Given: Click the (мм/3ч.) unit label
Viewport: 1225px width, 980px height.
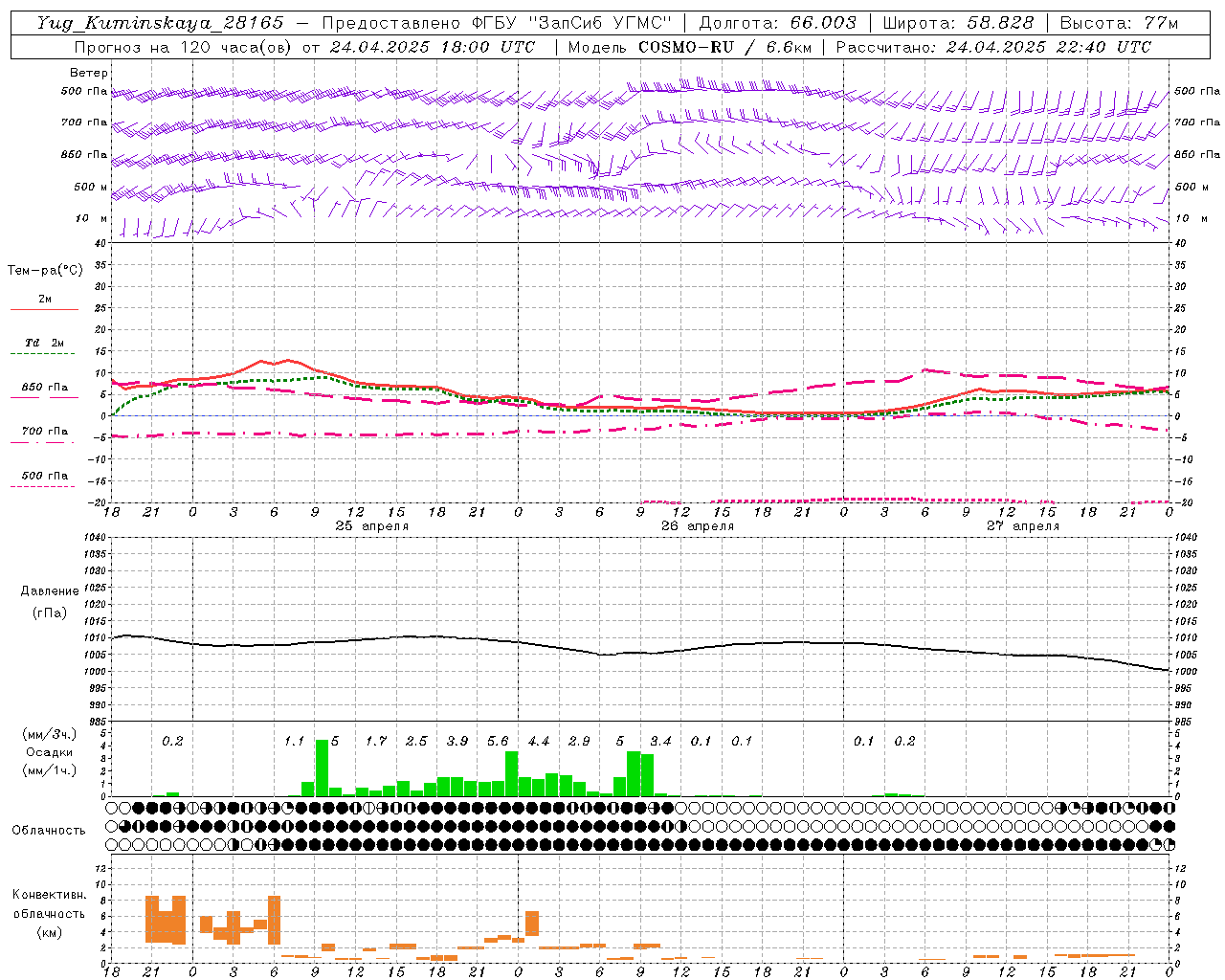Looking at the screenshot, I should 49,734.
